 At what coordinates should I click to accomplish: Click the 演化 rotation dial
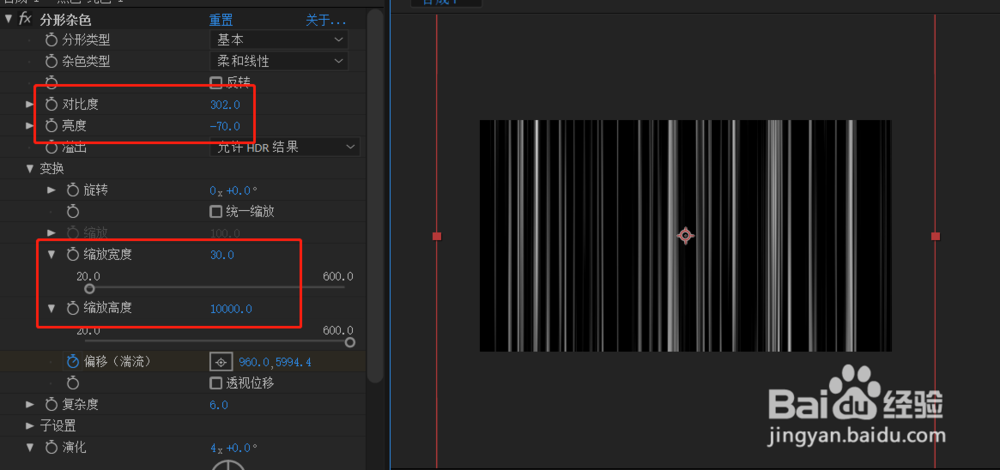coord(228,465)
